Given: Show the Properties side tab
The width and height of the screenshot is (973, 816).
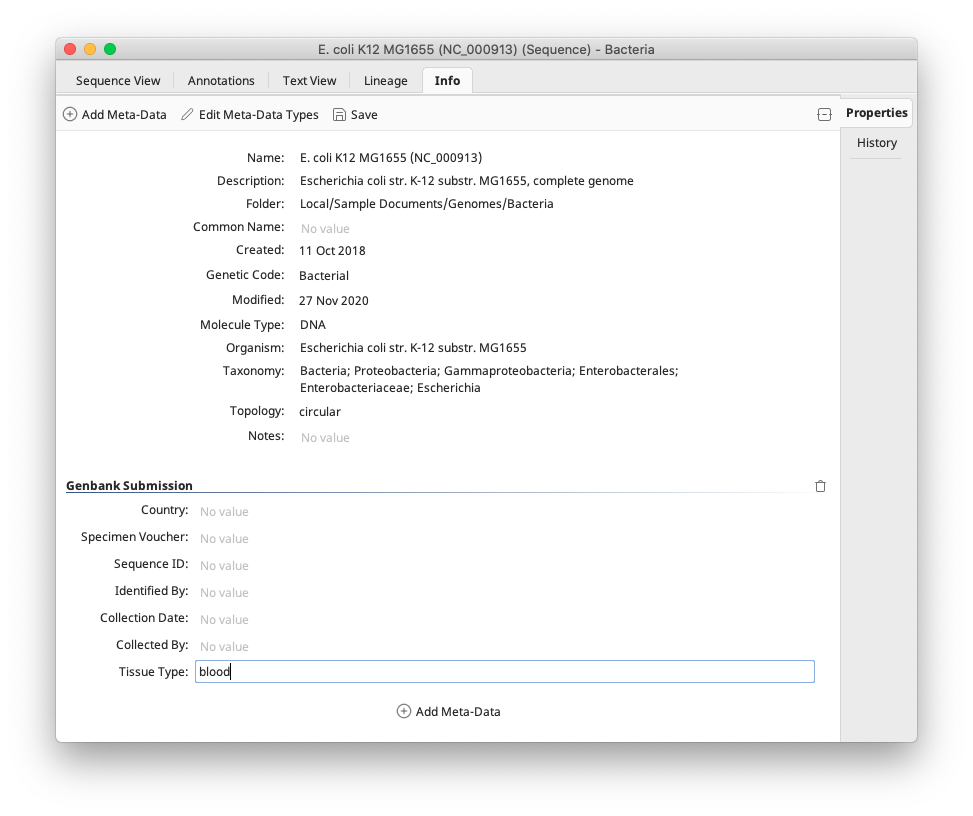Looking at the screenshot, I should [x=876, y=113].
